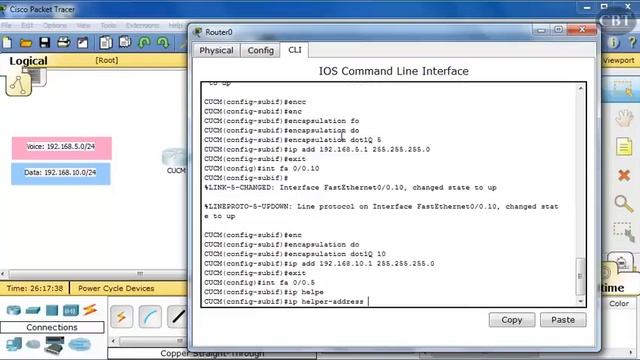This screenshot has width=640, height=360.
Task: Click the Time: 26:17:38 readout
Action: click(x=35, y=288)
